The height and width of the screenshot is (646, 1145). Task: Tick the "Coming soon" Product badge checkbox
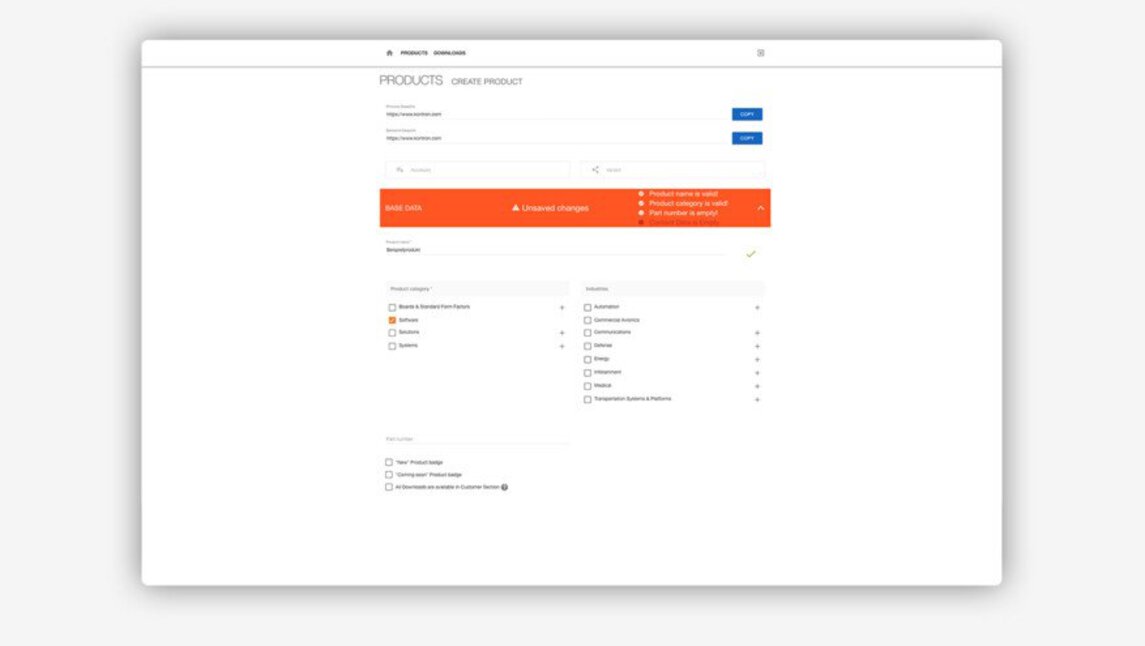[389, 475]
